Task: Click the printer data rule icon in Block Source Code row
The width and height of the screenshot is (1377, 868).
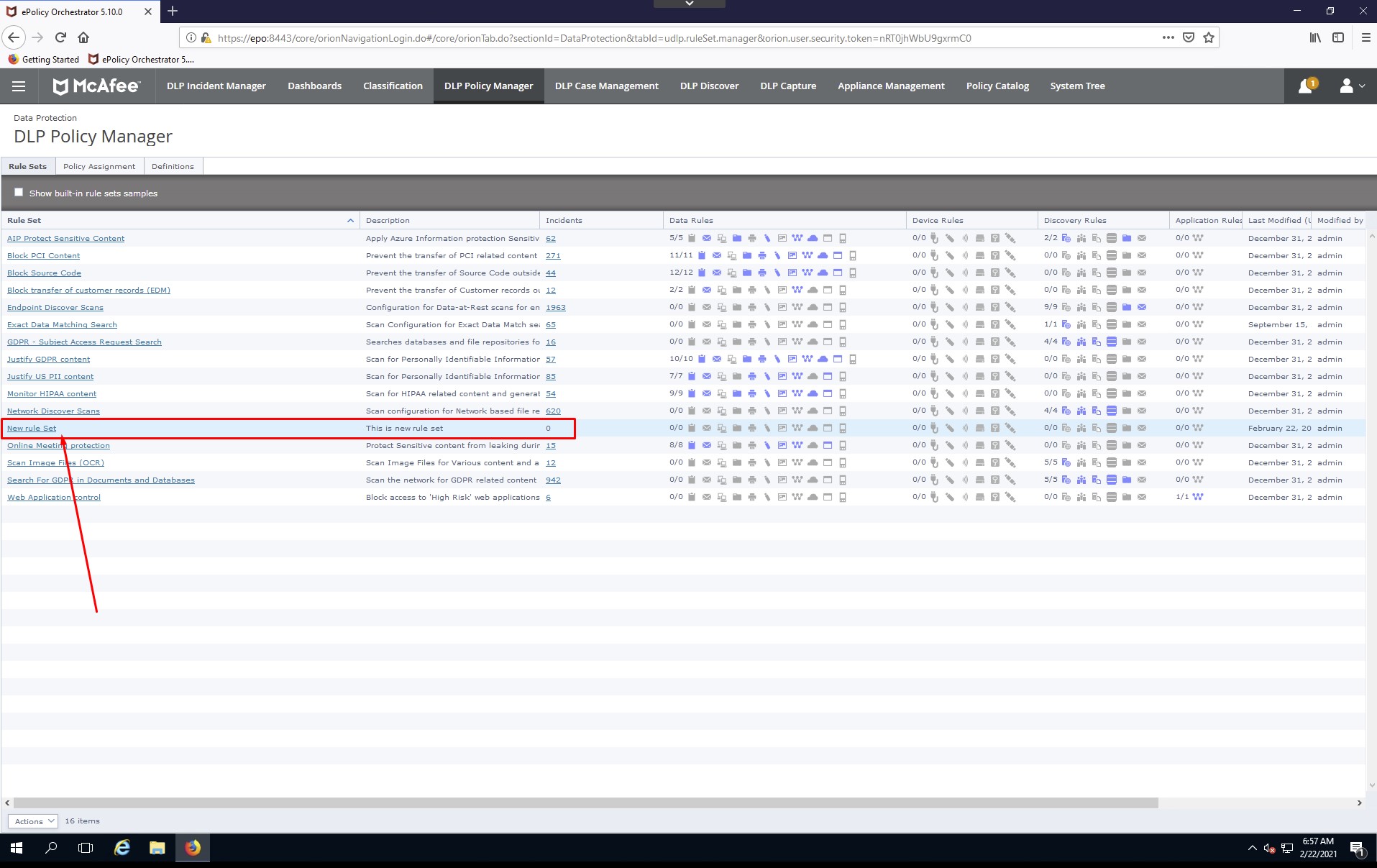Action: [x=762, y=273]
